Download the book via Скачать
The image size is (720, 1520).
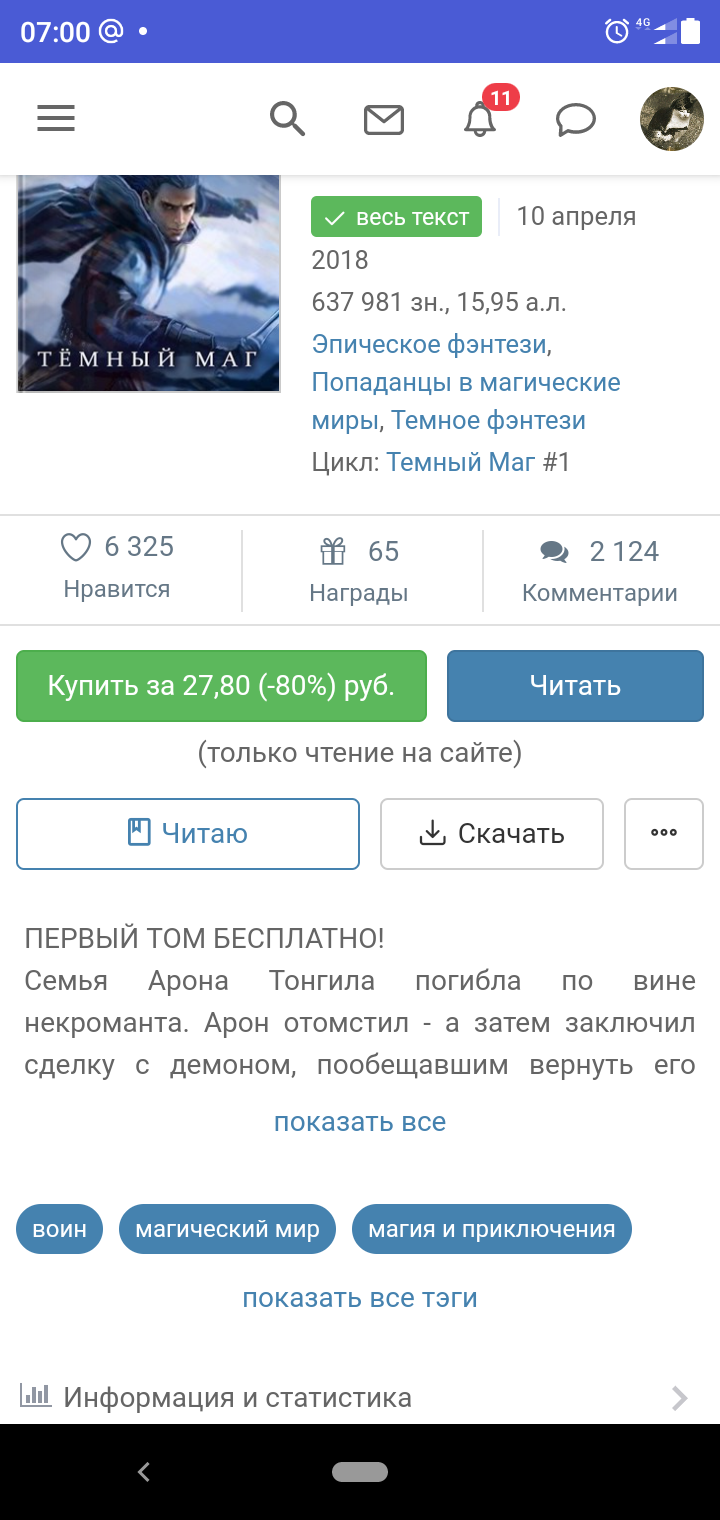point(491,833)
